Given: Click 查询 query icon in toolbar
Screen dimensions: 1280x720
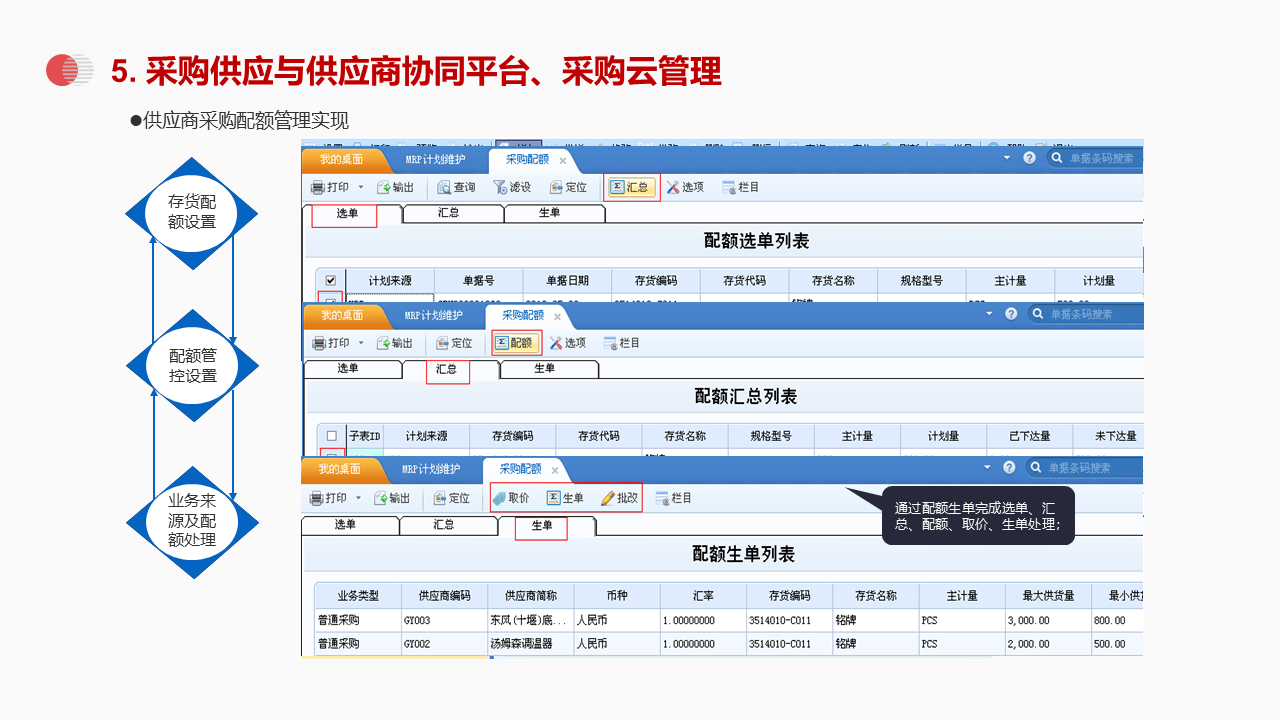Looking at the screenshot, I should pyautogui.click(x=455, y=187).
